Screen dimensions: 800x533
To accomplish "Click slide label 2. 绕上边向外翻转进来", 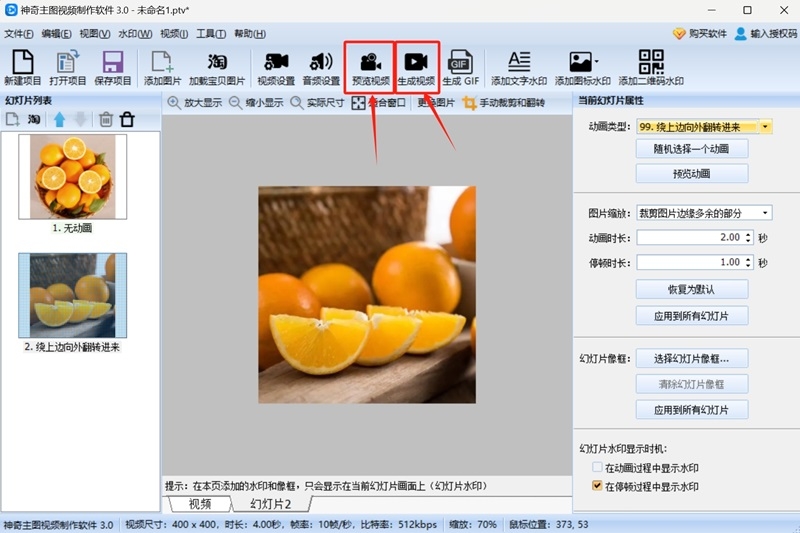I will pyautogui.click(x=72, y=347).
